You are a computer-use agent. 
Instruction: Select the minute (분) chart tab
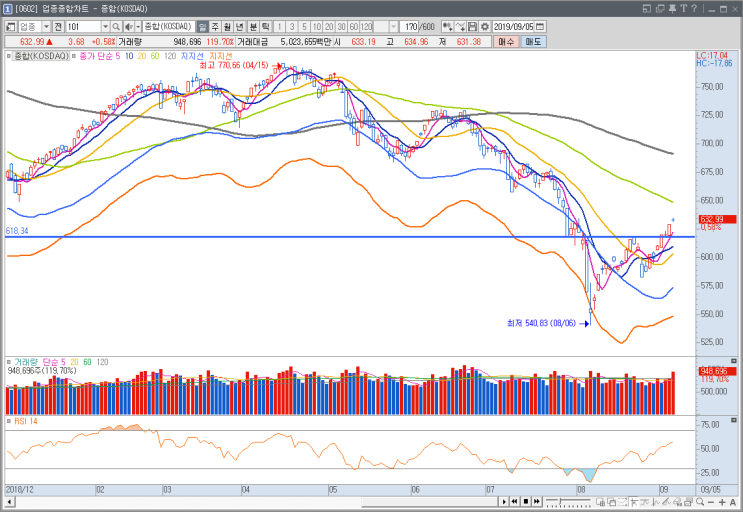click(254, 27)
